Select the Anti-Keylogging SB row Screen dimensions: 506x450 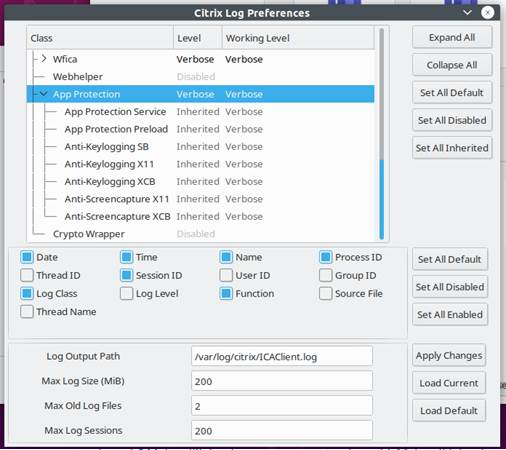(x=201, y=147)
